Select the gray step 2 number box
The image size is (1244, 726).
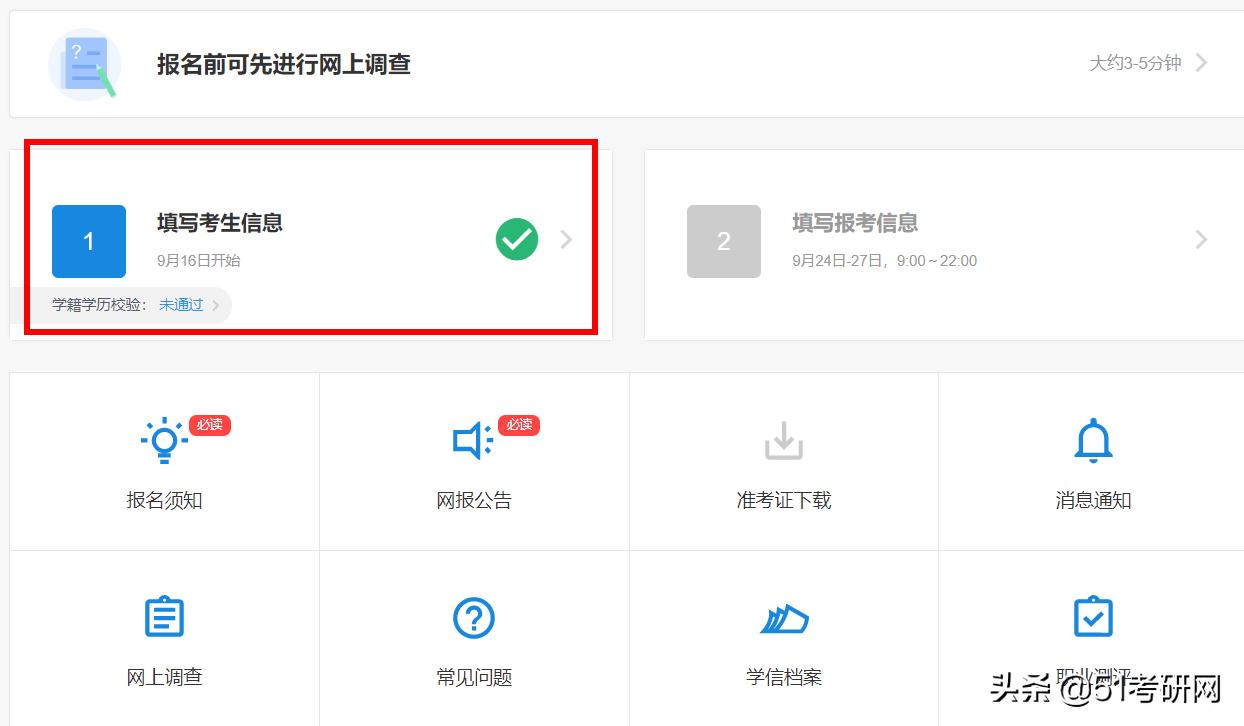click(x=724, y=241)
